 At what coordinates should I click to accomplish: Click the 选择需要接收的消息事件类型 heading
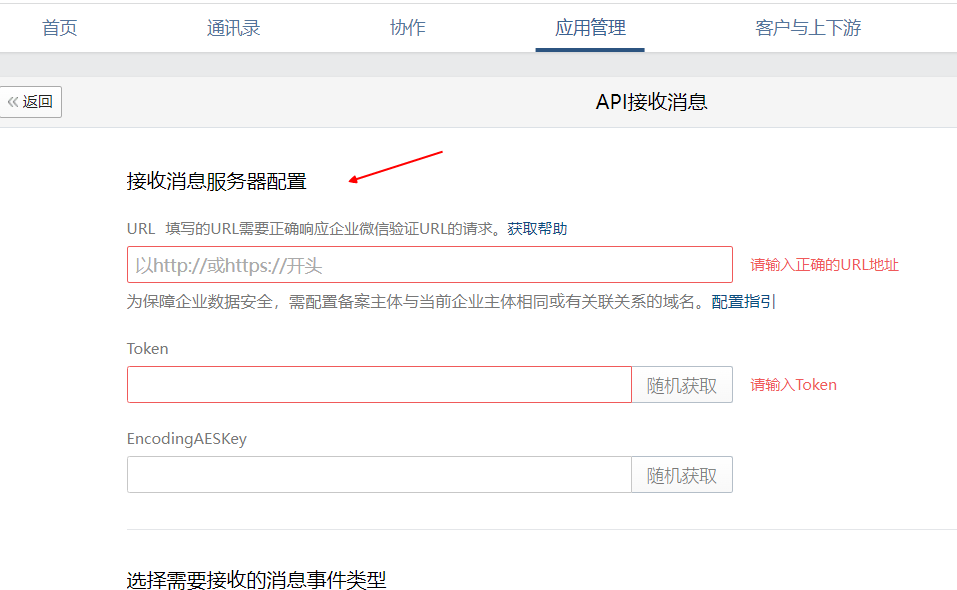tap(256, 580)
